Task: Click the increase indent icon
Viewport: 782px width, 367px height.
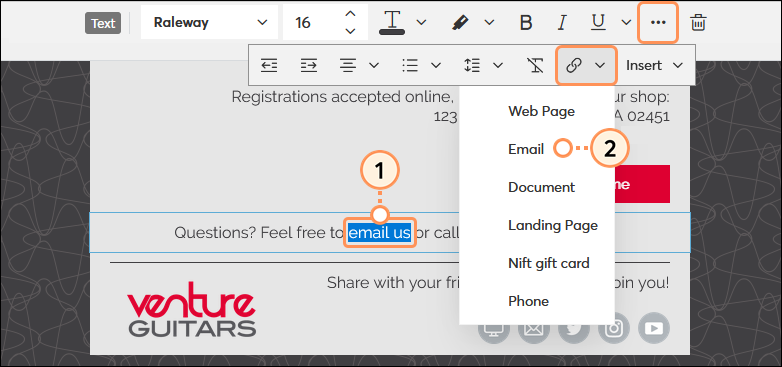Action: pos(309,65)
